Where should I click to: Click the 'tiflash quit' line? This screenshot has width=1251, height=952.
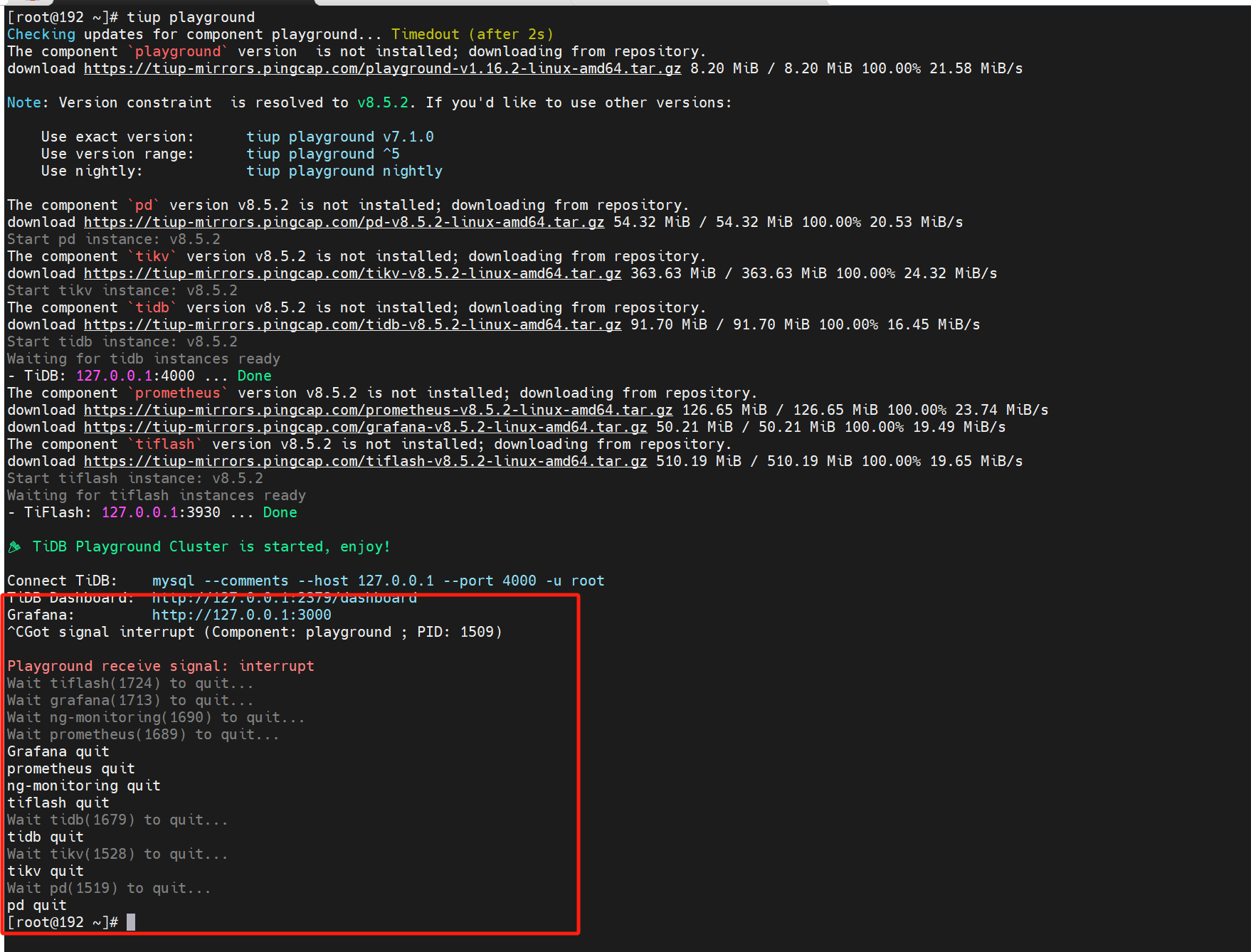tap(58, 803)
